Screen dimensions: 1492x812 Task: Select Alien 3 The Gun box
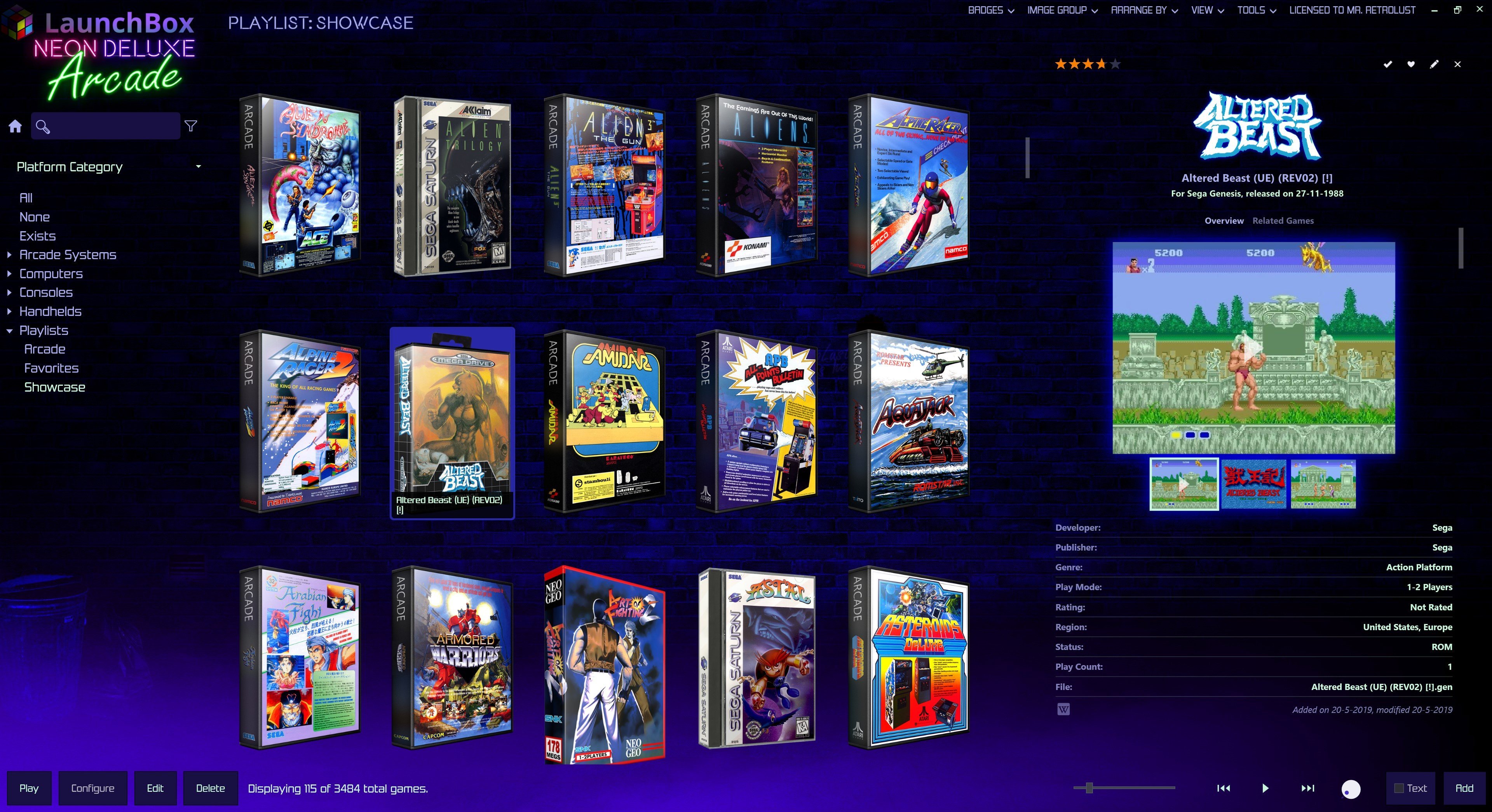point(604,185)
